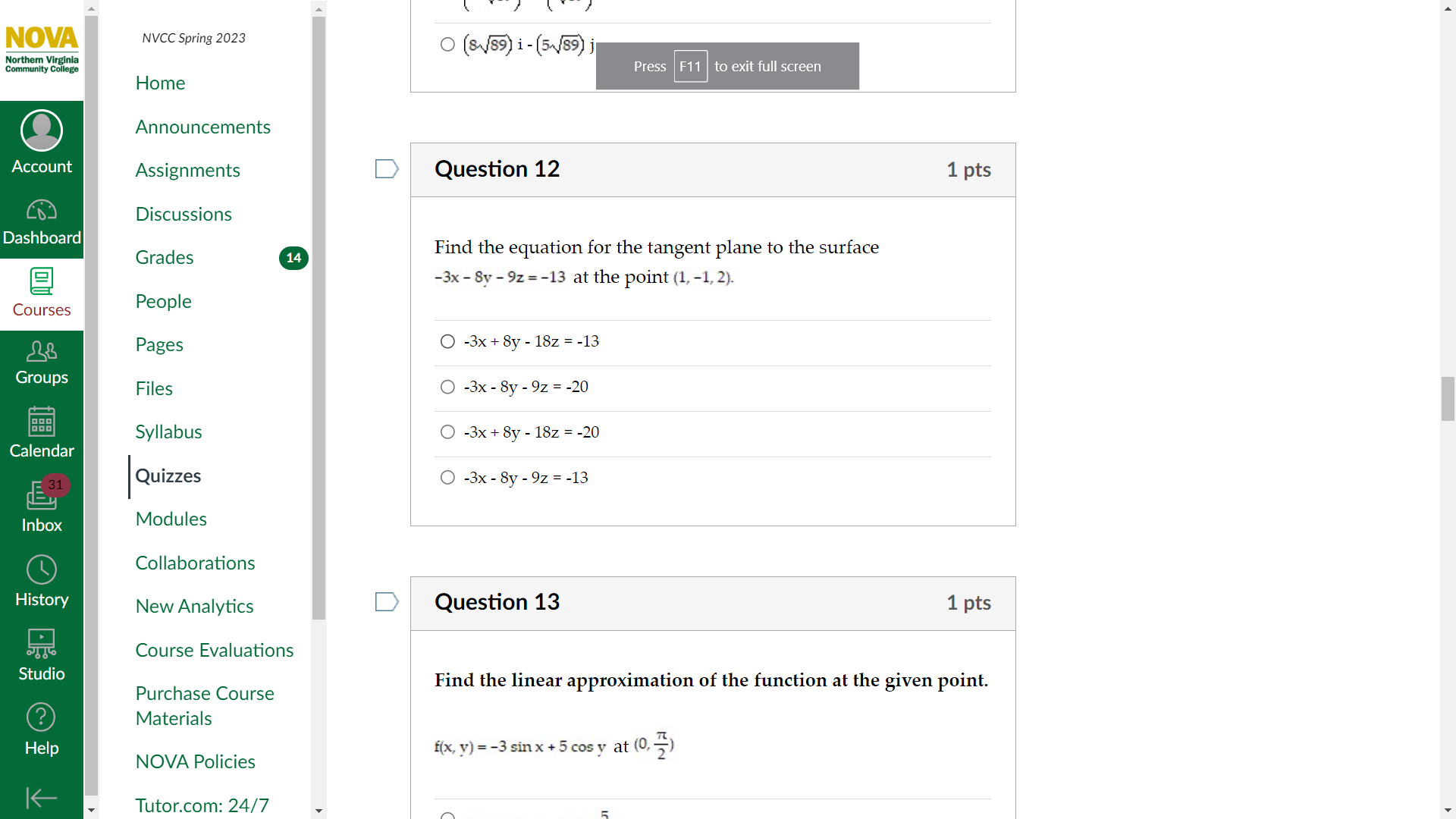Open Canvas Studio from the sidebar
The height and width of the screenshot is (819, 1456).
[x=42, y=654]
